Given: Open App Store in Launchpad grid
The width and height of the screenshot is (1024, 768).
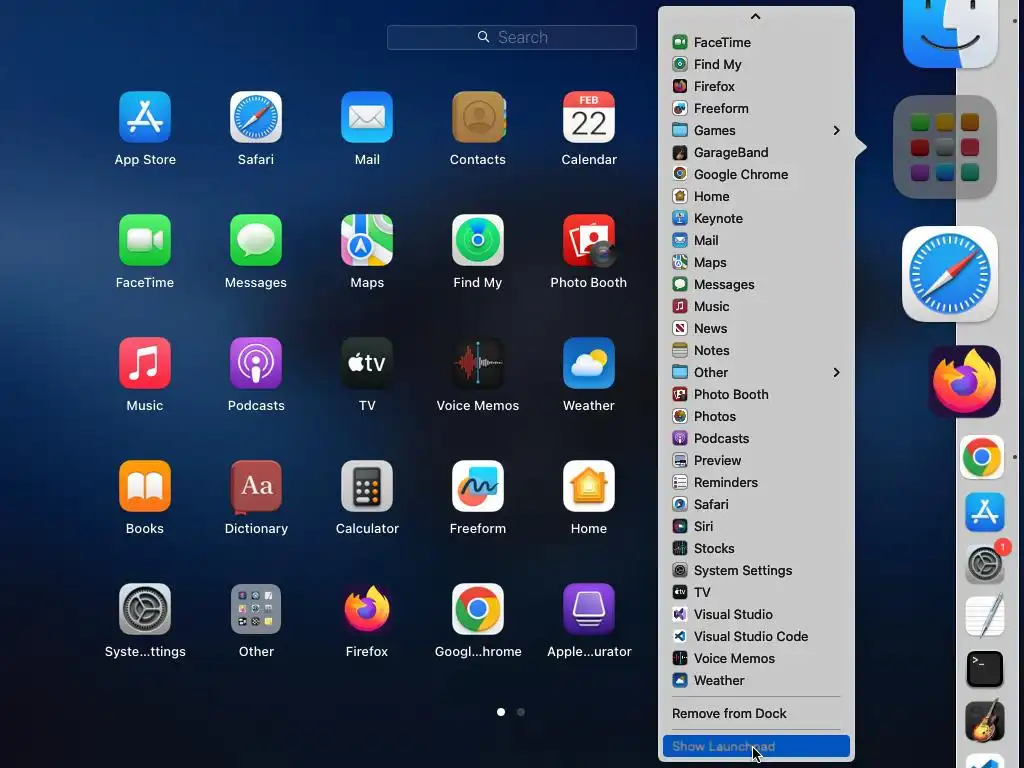Looking at the screenshot, I should point(145,118).
